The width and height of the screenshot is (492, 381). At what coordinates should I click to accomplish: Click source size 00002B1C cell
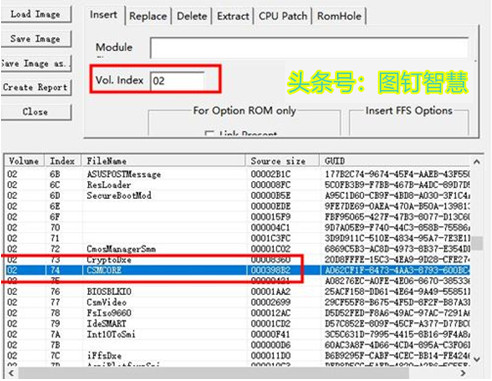271,174
